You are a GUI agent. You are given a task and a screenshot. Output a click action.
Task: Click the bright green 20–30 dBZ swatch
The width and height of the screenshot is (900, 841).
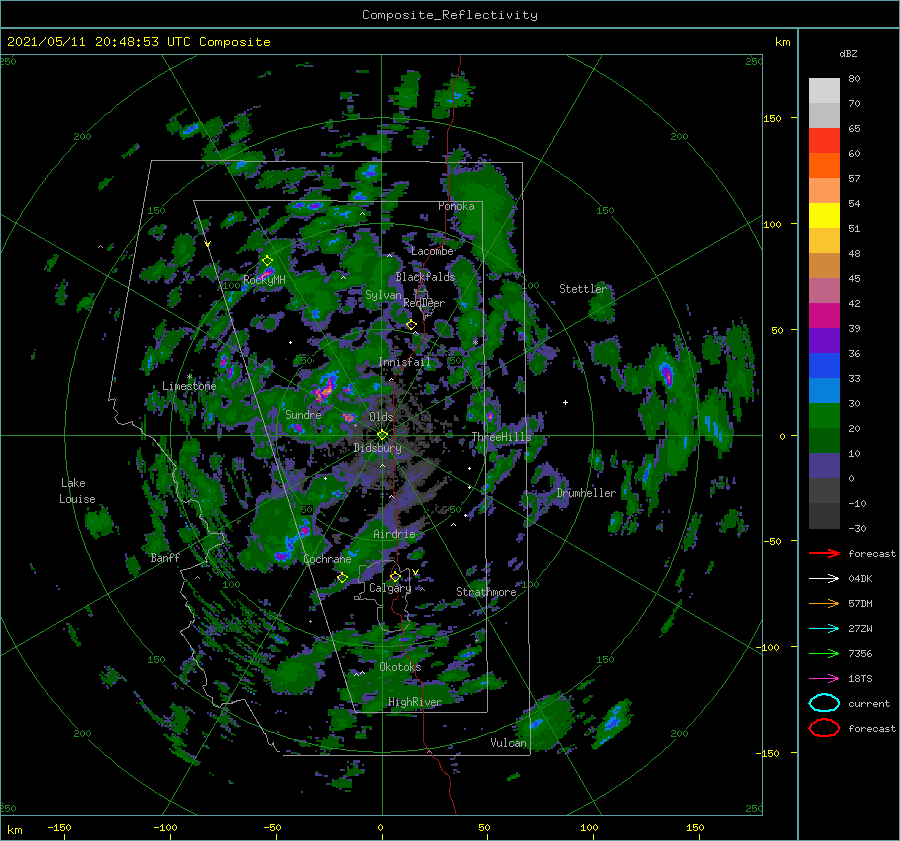824,416
